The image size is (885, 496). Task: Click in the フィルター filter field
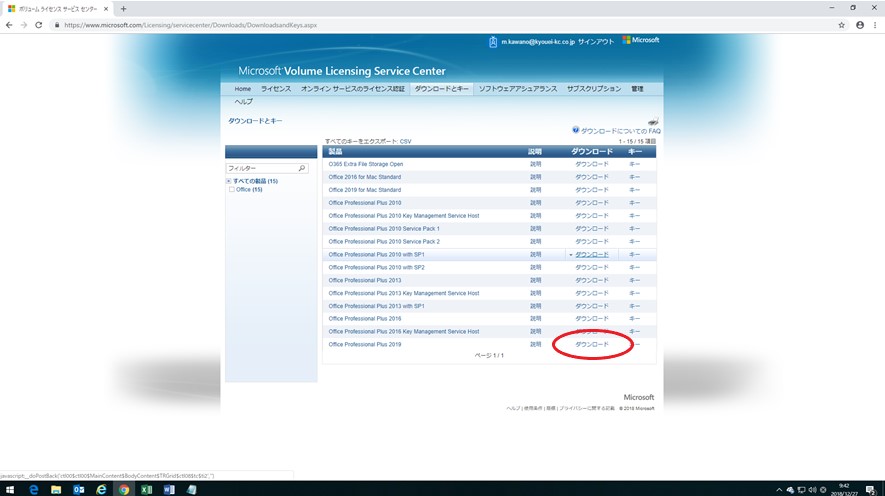point(266,168)
